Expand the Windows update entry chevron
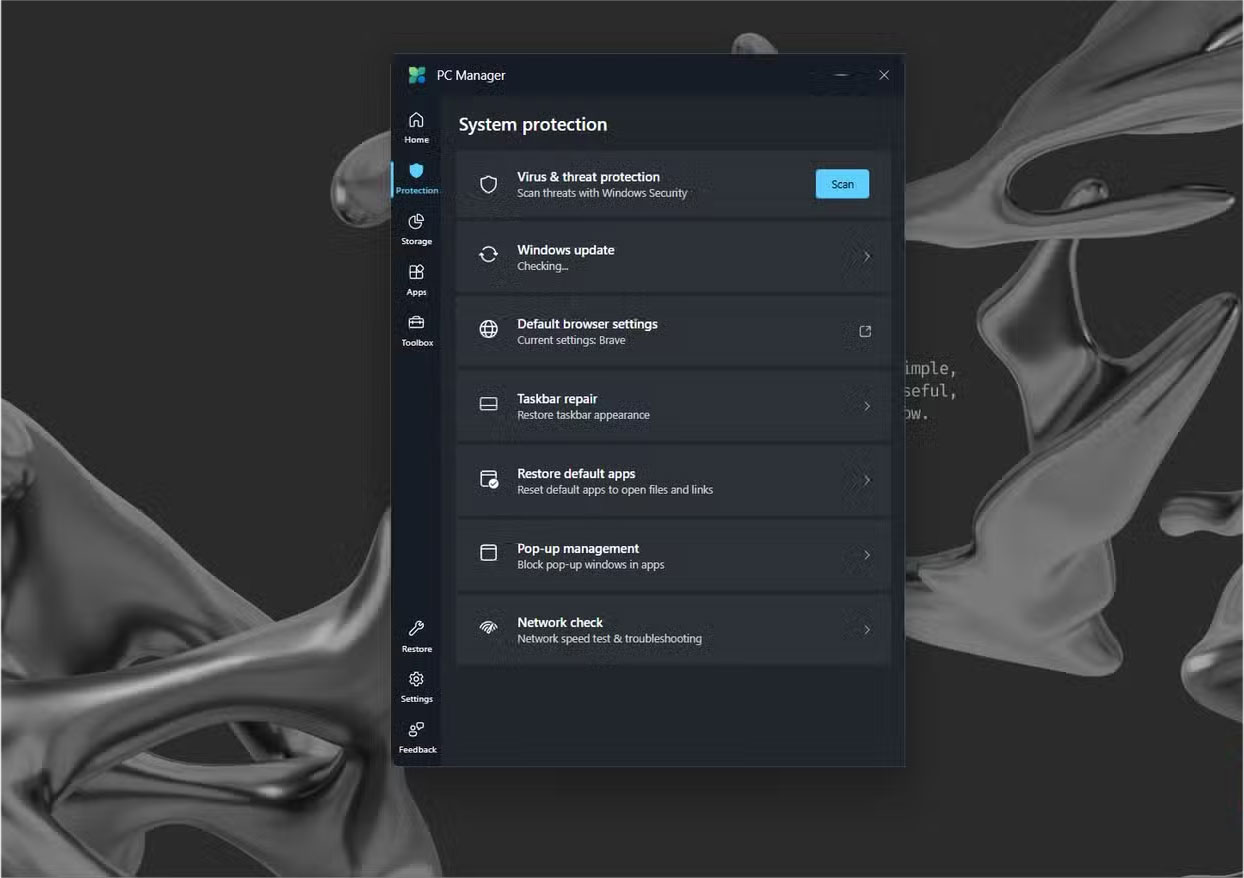The image size is (1244, 878). [866, 256]
